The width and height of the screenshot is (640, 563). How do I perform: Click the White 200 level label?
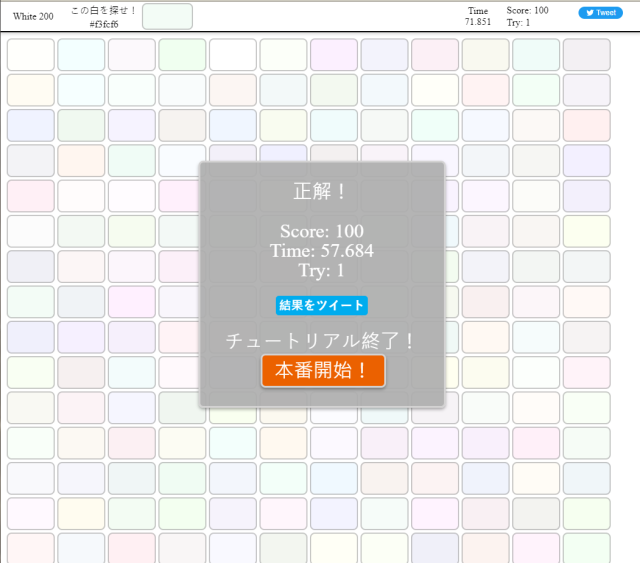(33, 16)
